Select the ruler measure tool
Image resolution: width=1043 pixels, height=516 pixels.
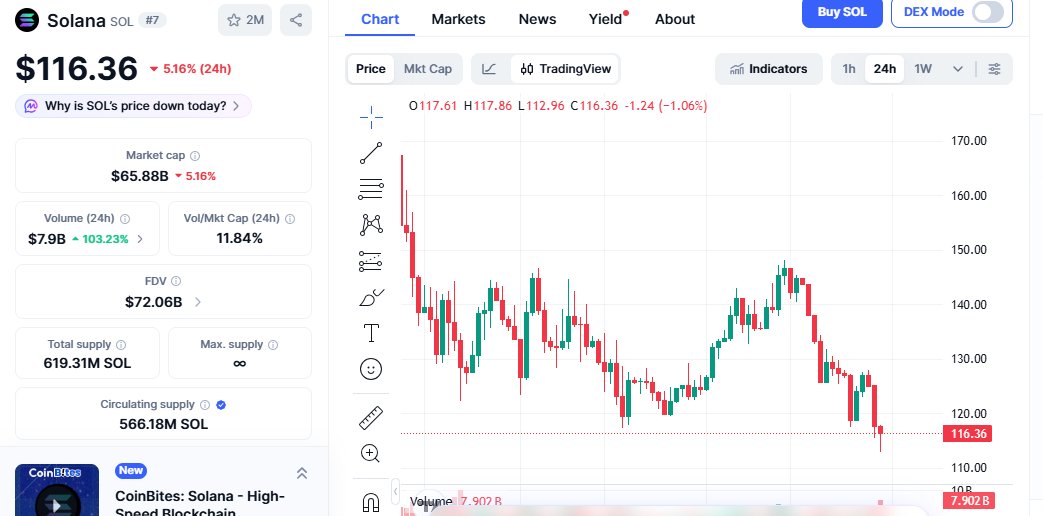click(x=371, y=417)
